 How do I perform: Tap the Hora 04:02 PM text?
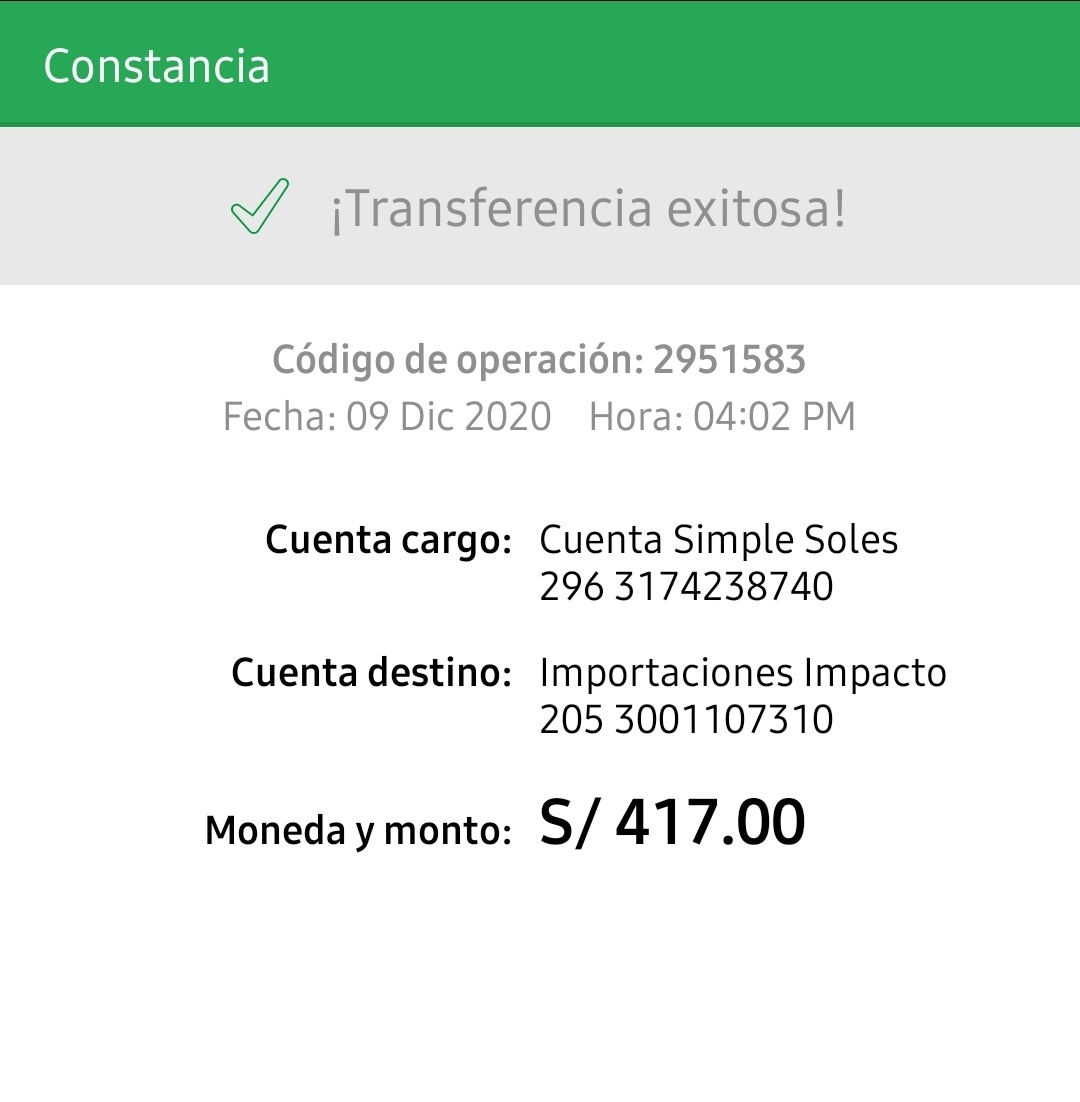tap(722, 416)
